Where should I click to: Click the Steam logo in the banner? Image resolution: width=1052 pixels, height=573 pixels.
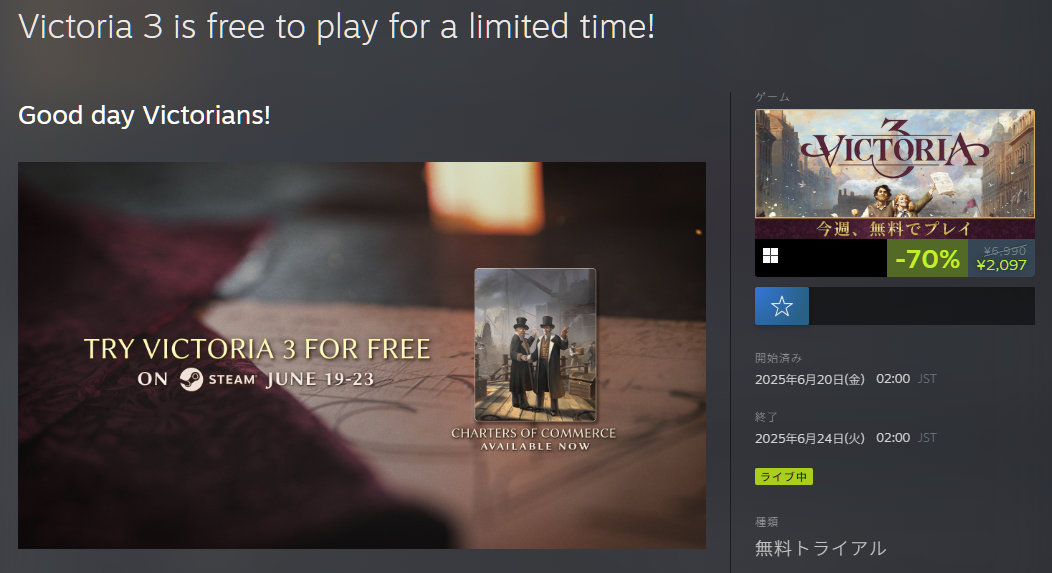pyautogui.click(x=191, y=379)
